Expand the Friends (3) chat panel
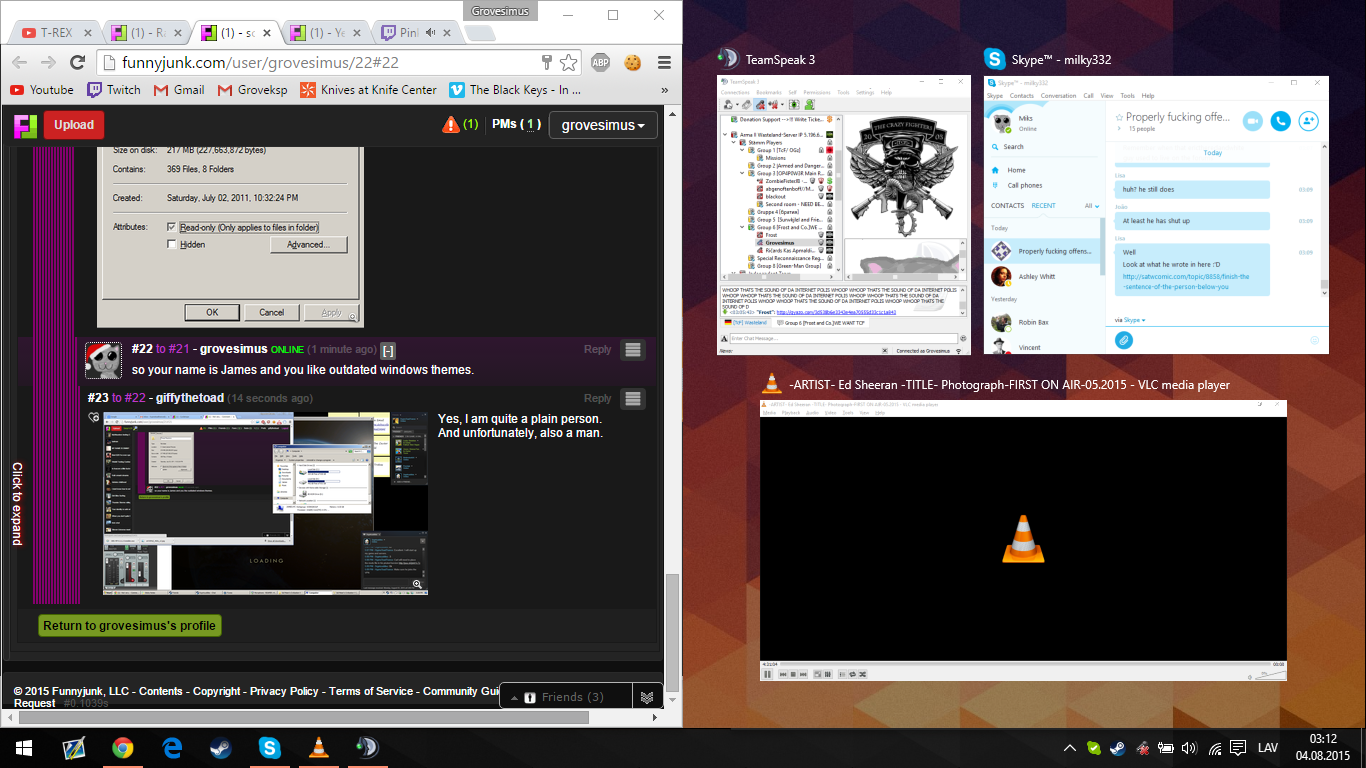Viewport: 1366px width, 768px height. pos(566,697)
